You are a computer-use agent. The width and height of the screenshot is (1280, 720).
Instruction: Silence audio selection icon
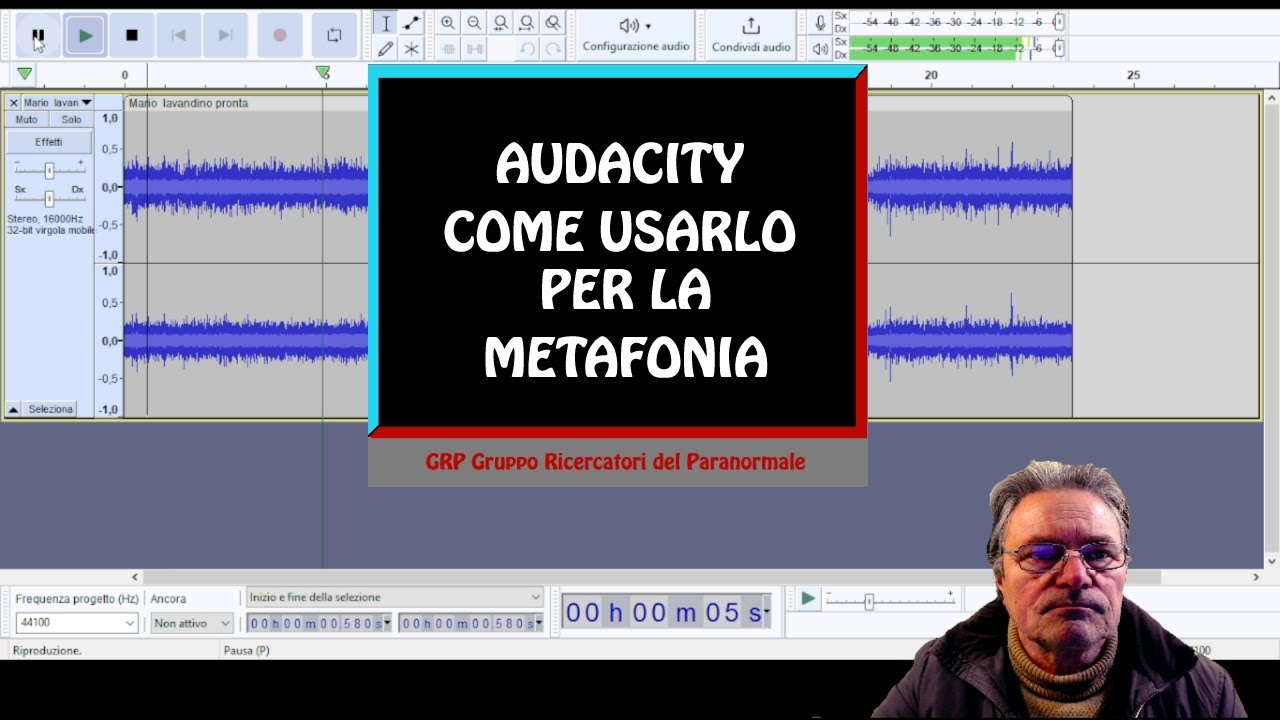point(474,48)
